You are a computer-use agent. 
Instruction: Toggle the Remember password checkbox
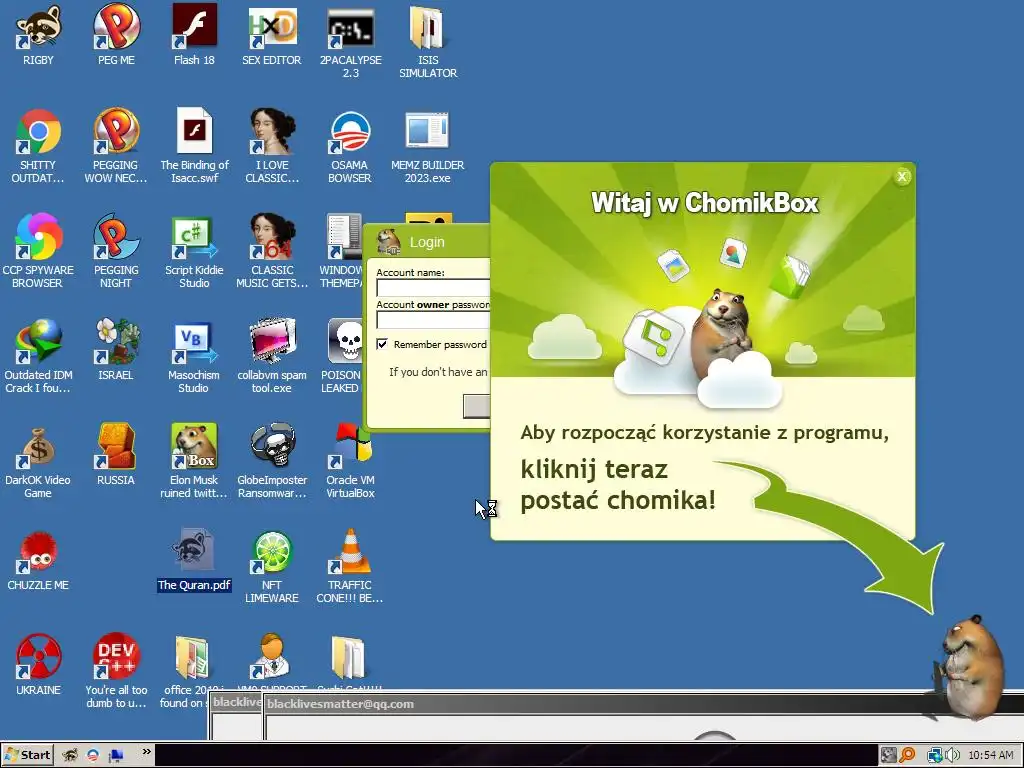pos(382,344)
